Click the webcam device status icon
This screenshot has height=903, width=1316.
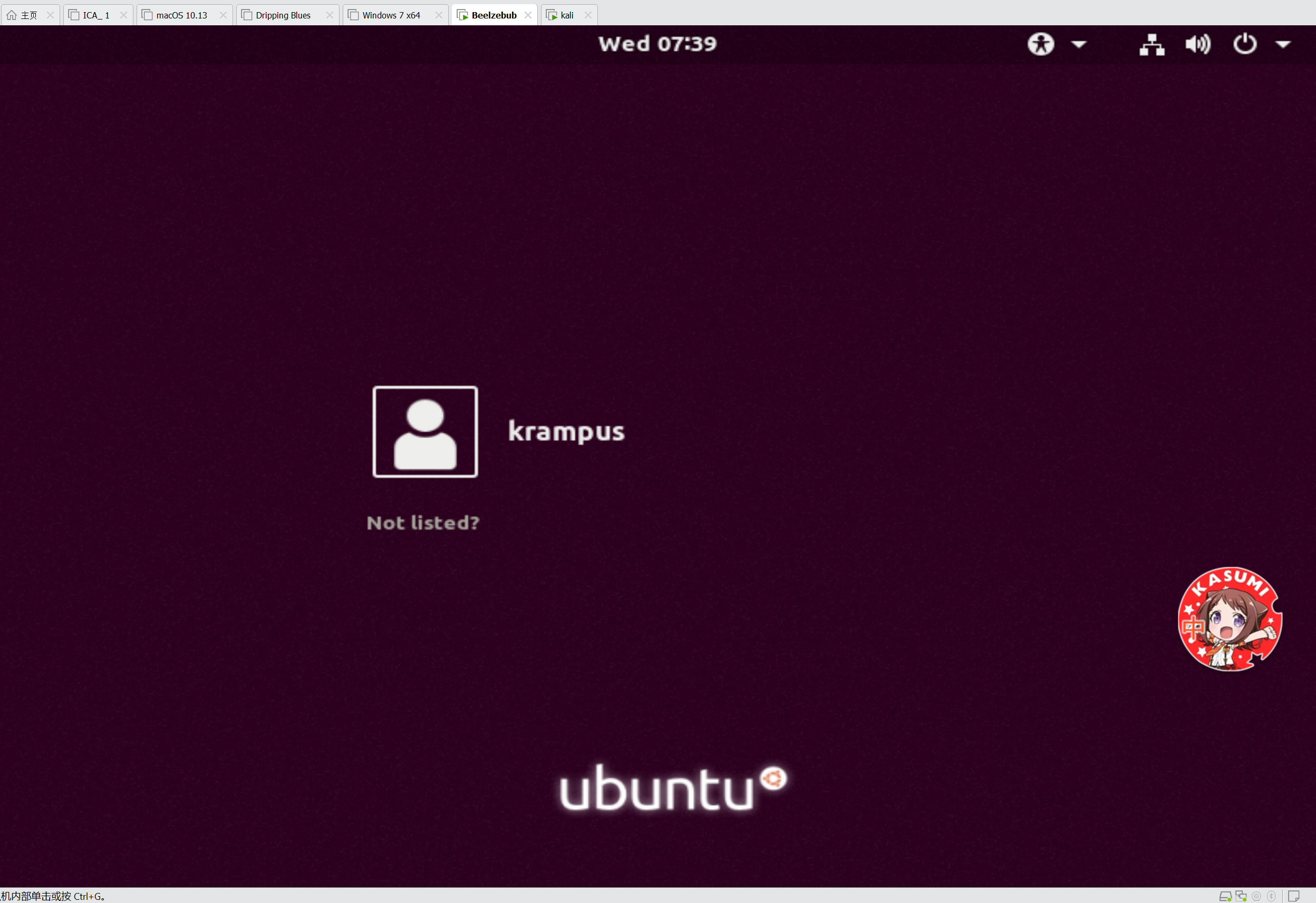[1256, 896]
